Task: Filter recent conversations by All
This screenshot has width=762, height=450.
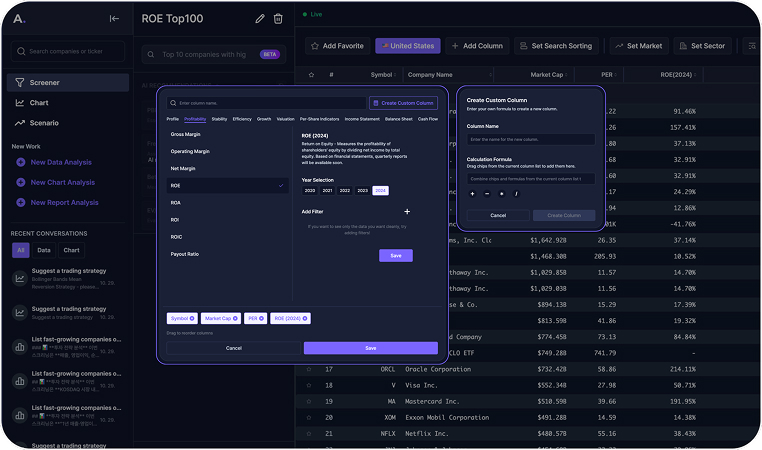Action: coord(21,250)
